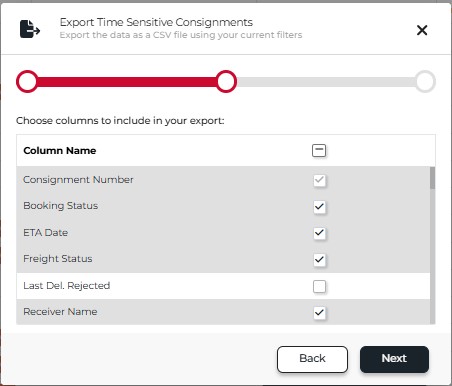Click the Consignment Number checkbox
This screenshot has width=452, height=386.
tap(319, 180)
